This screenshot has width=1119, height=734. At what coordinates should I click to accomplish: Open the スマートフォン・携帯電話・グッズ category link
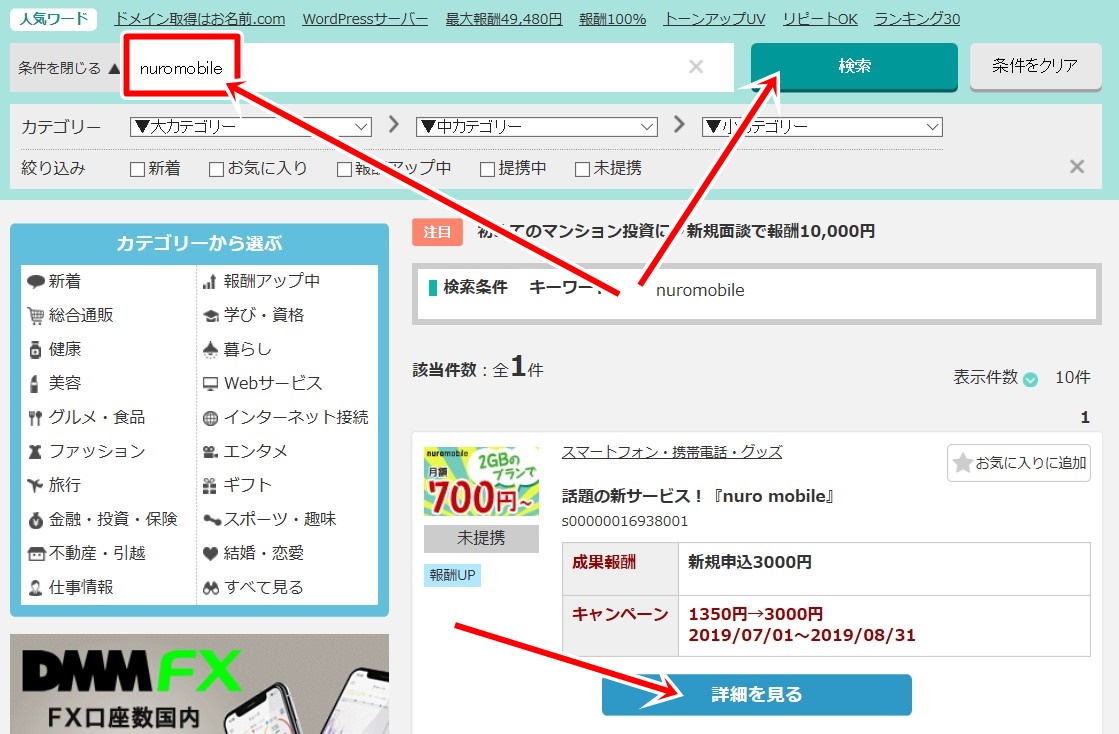(x=672, y=452)
